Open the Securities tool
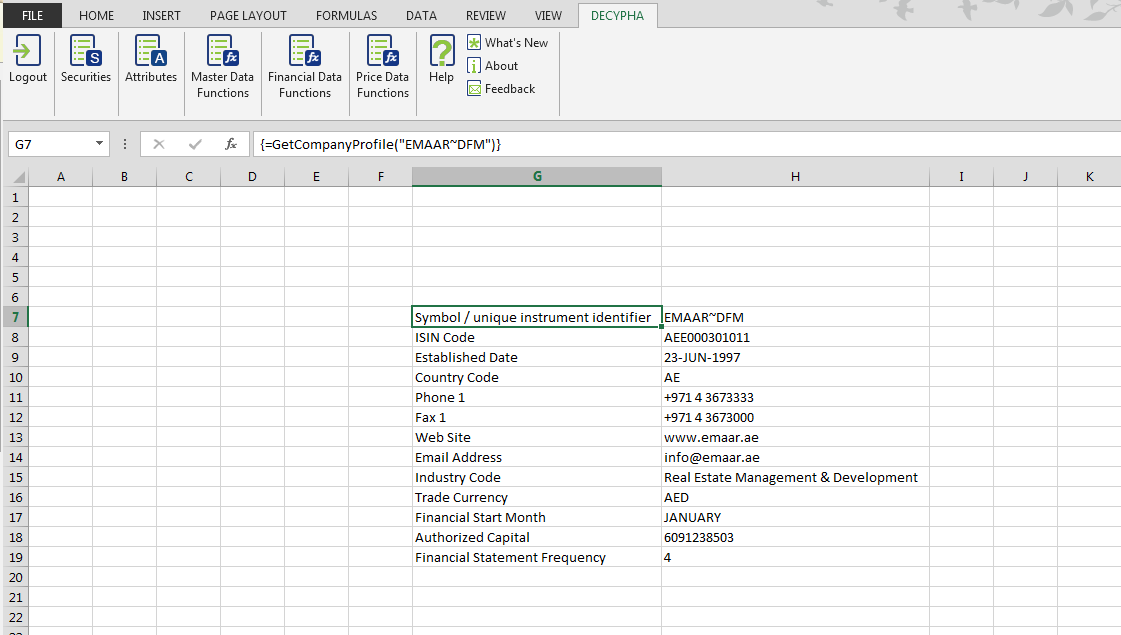1121x635 pixels. 86,60
